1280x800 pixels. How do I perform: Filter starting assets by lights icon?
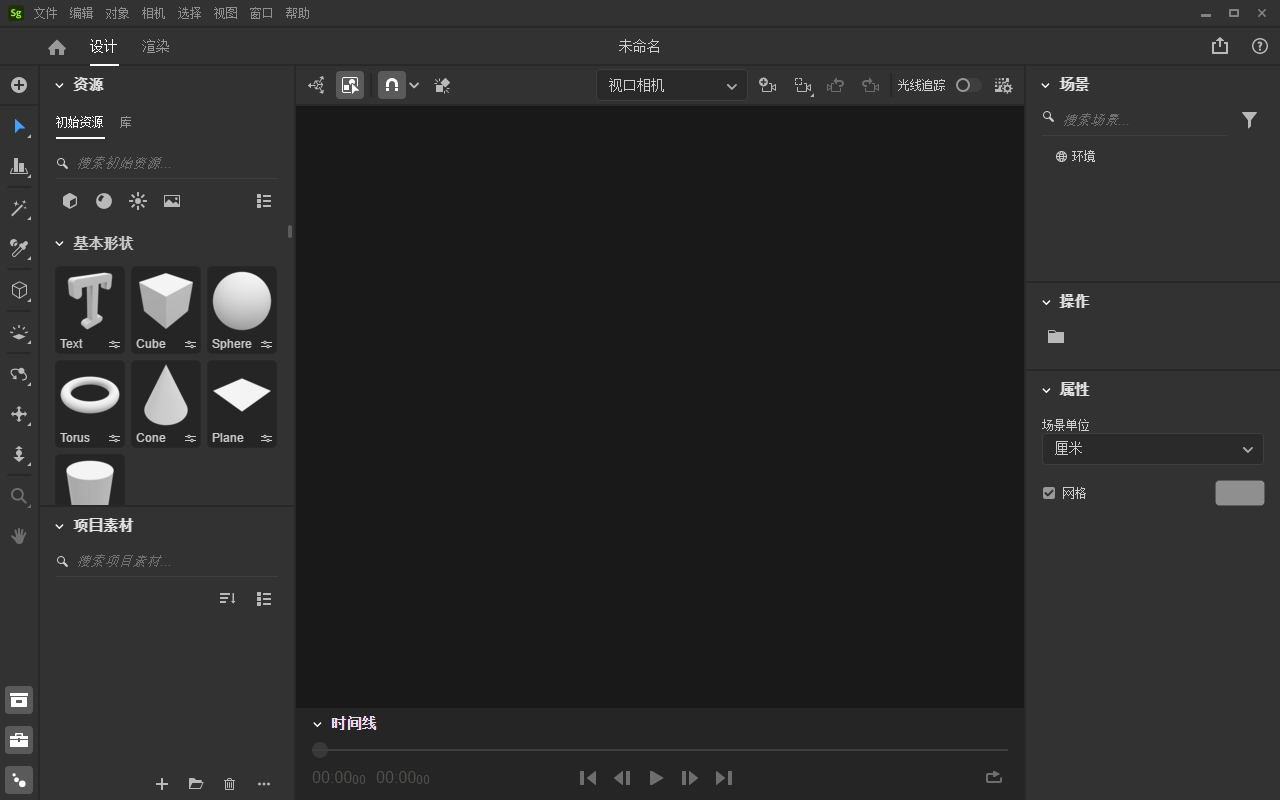click(x=138, y=201)
